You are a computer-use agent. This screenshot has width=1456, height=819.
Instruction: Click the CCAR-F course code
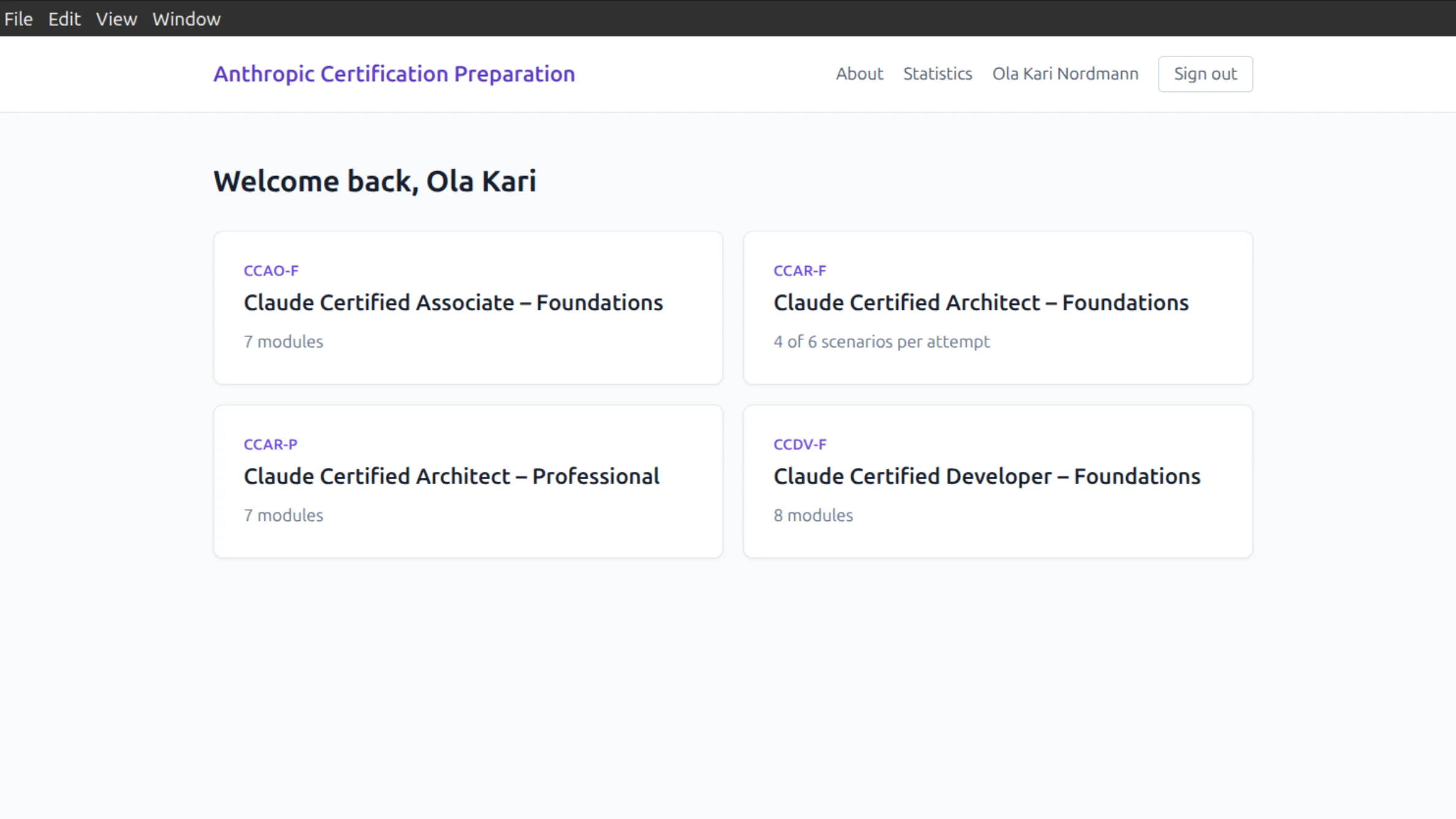coord(800,271)
